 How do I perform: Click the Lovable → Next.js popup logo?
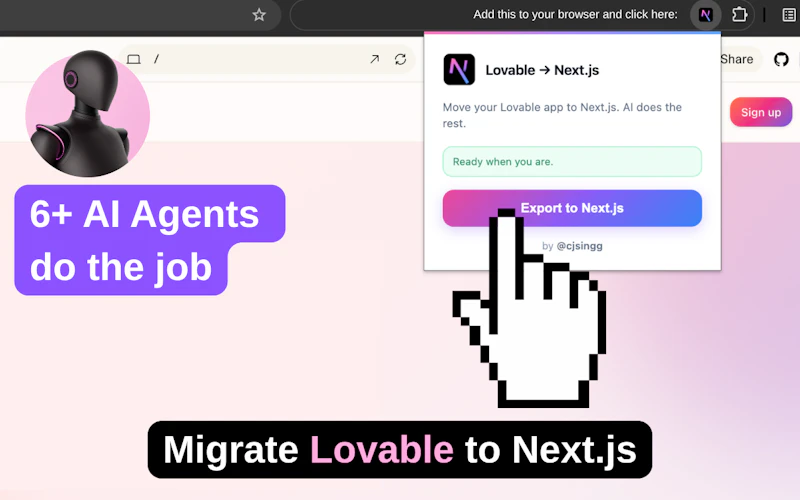coord(459,69)
